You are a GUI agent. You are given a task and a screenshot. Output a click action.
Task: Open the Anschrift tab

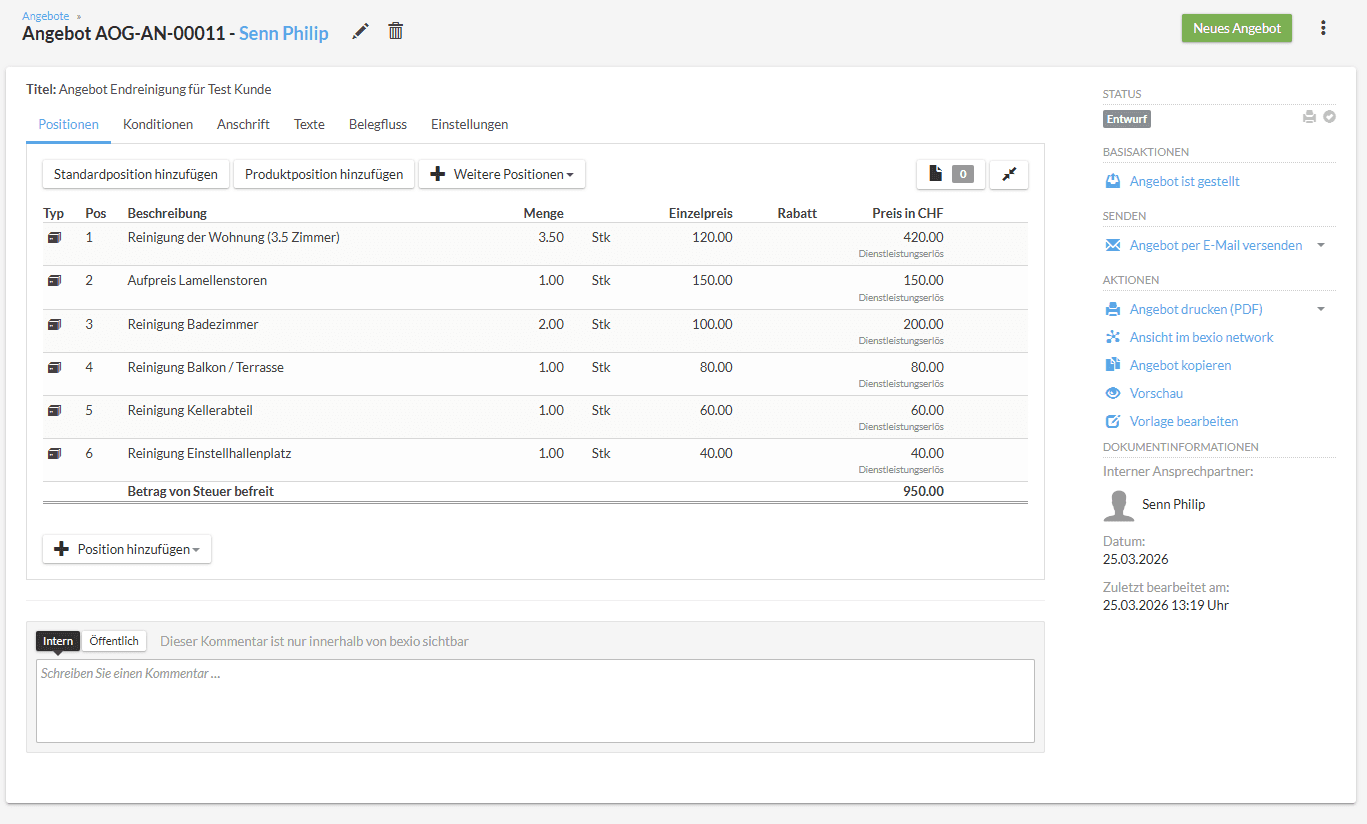coord(243,124)
